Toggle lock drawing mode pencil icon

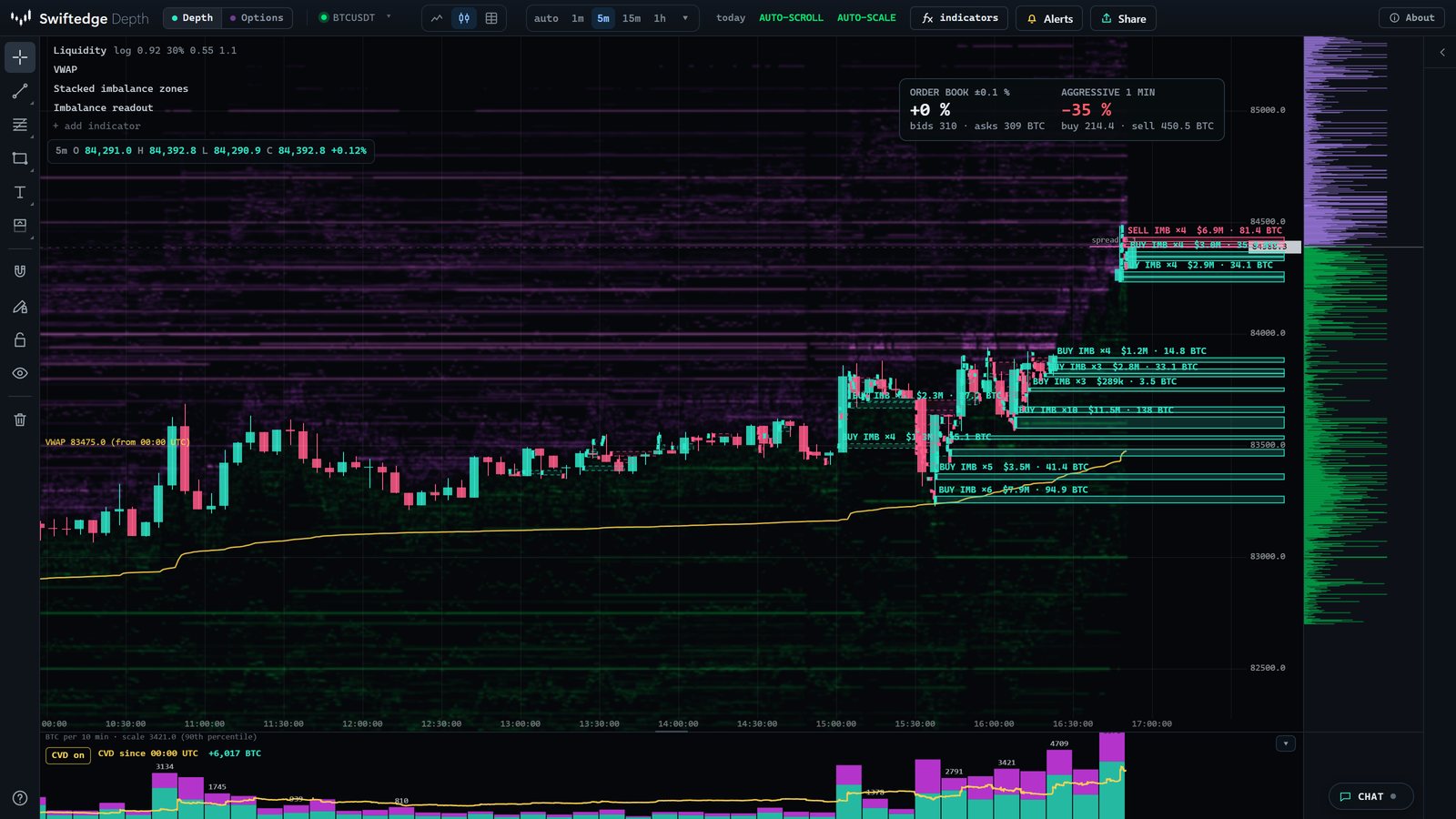[x=20, y=307]
